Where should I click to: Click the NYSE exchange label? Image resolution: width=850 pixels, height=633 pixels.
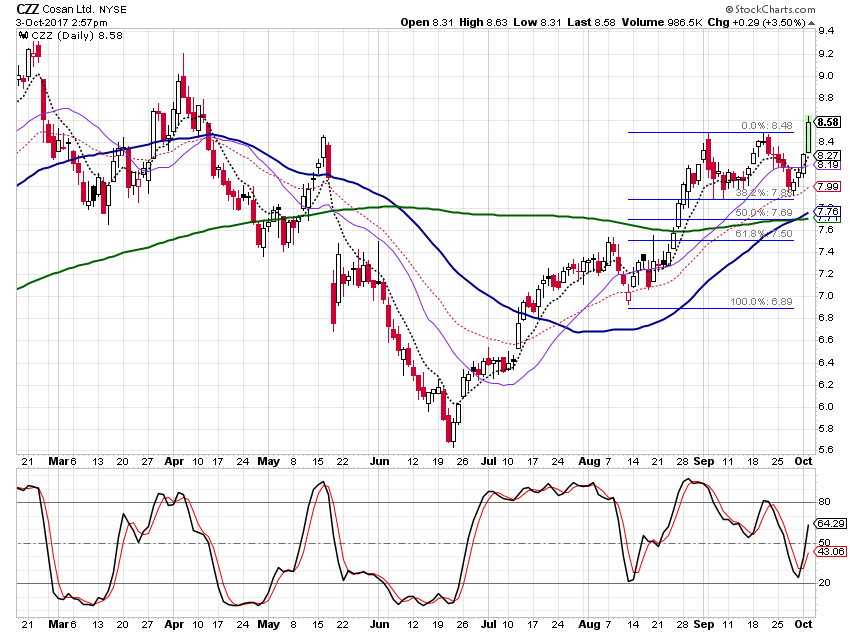(113, 10)
